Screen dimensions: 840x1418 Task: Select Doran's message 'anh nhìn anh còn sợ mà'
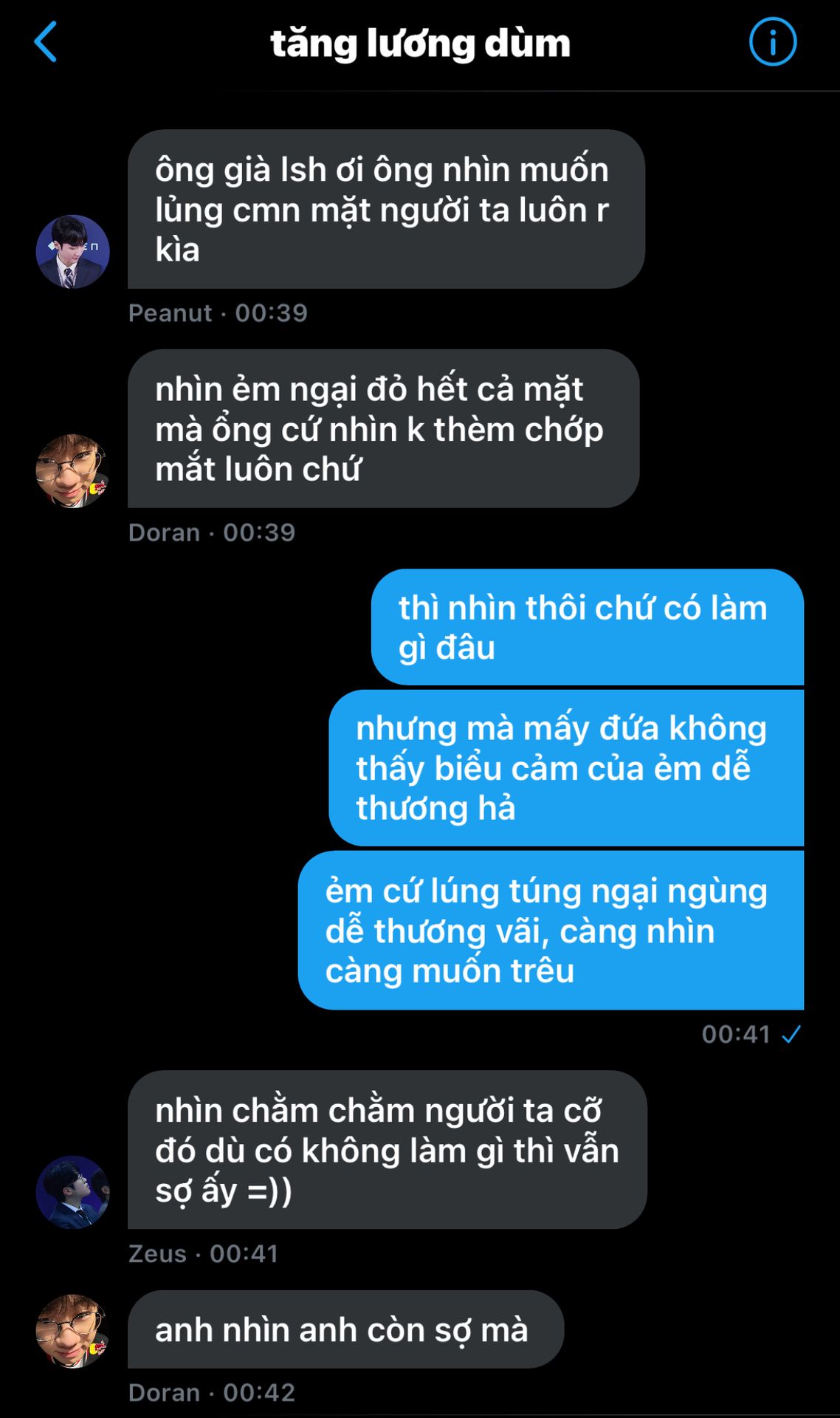coord(345,1329)
